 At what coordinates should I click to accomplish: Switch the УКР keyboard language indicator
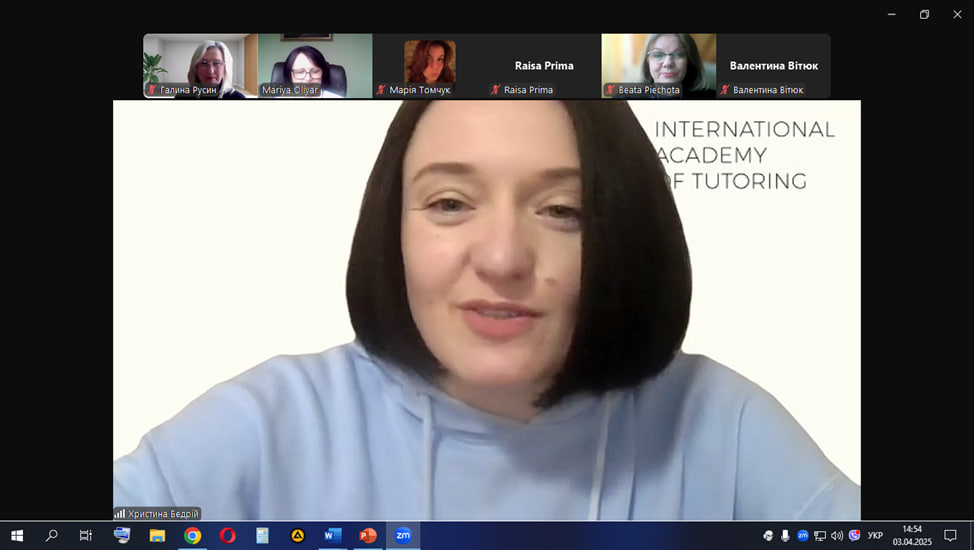(x=875, y=536)
